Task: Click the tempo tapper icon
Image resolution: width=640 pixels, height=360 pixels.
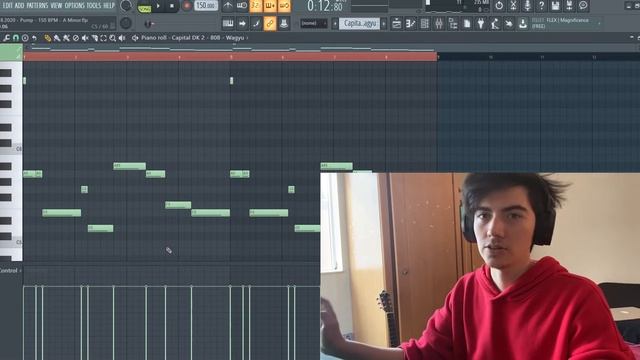Action: pyautogui.click(x=495, y=24)
